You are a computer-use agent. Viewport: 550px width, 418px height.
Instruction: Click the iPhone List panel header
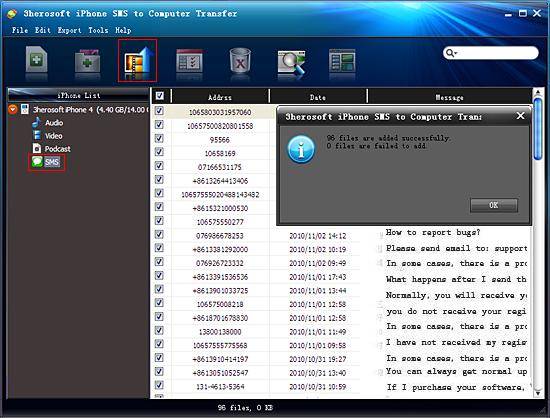coord(79,95)
